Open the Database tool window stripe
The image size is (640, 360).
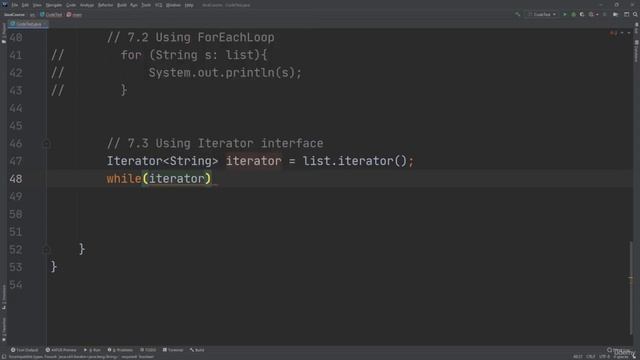636,51
